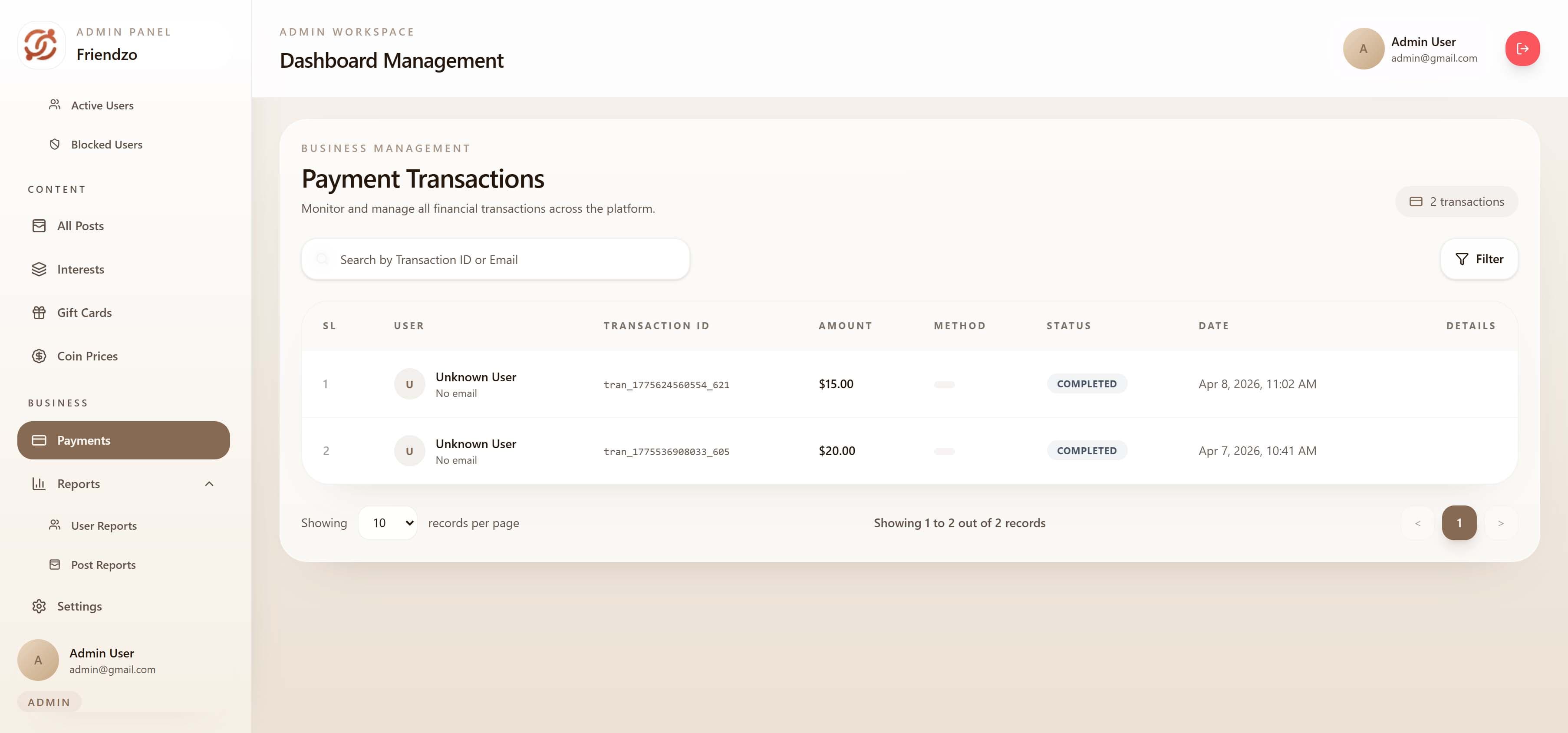
Task: Select page 1 in pagination
Action: (x=1459, y=522)
